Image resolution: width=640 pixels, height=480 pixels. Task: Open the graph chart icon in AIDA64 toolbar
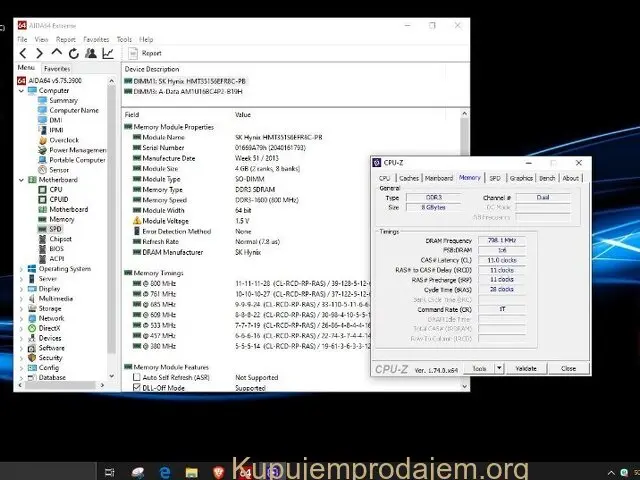(x=107, y=53)
